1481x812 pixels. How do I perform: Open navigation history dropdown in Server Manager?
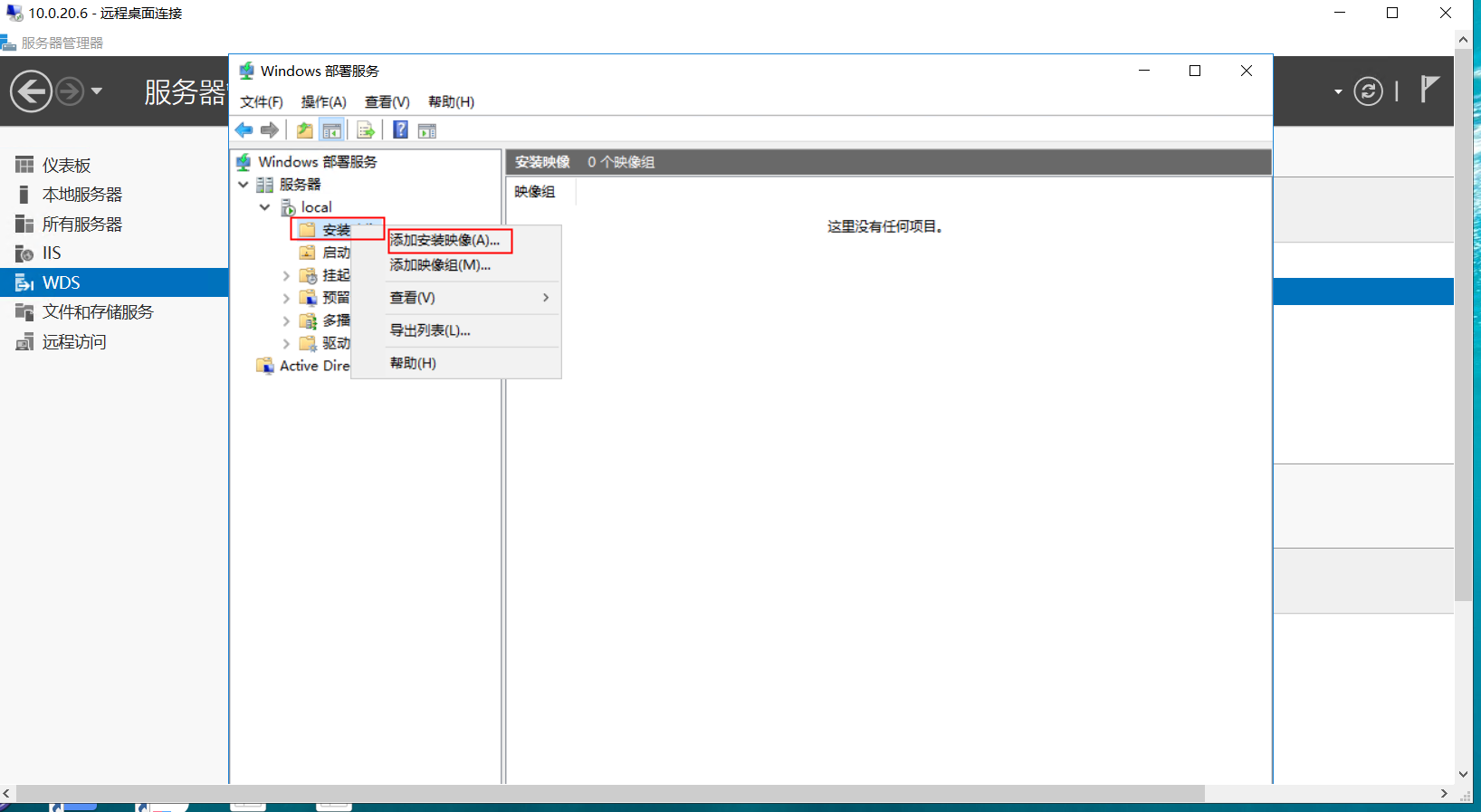point(97,91)
